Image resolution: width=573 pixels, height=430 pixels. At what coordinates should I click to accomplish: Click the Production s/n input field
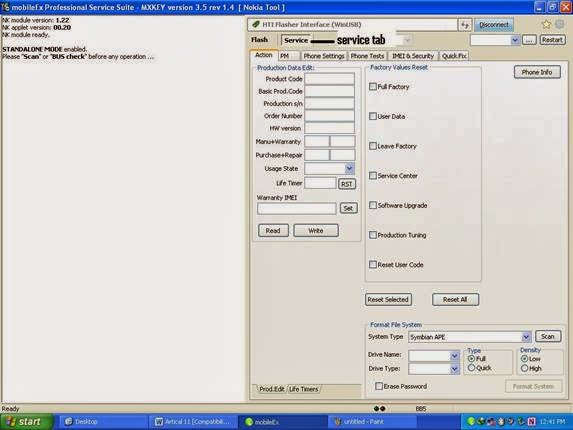(x=329, y=104)
